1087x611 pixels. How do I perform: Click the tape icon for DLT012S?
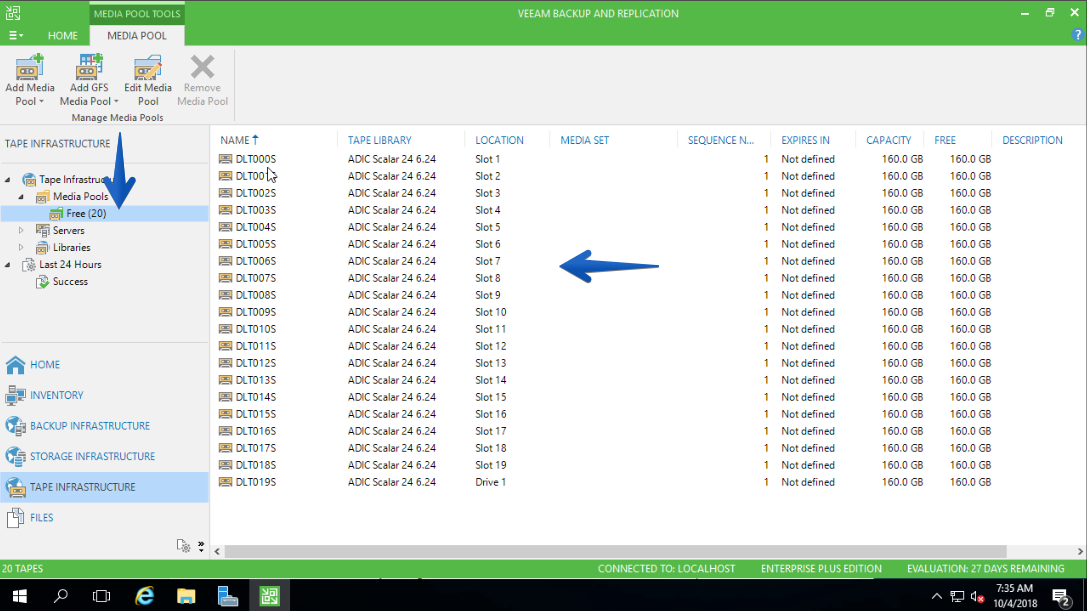pyautogui.click(x=225, y=363)
